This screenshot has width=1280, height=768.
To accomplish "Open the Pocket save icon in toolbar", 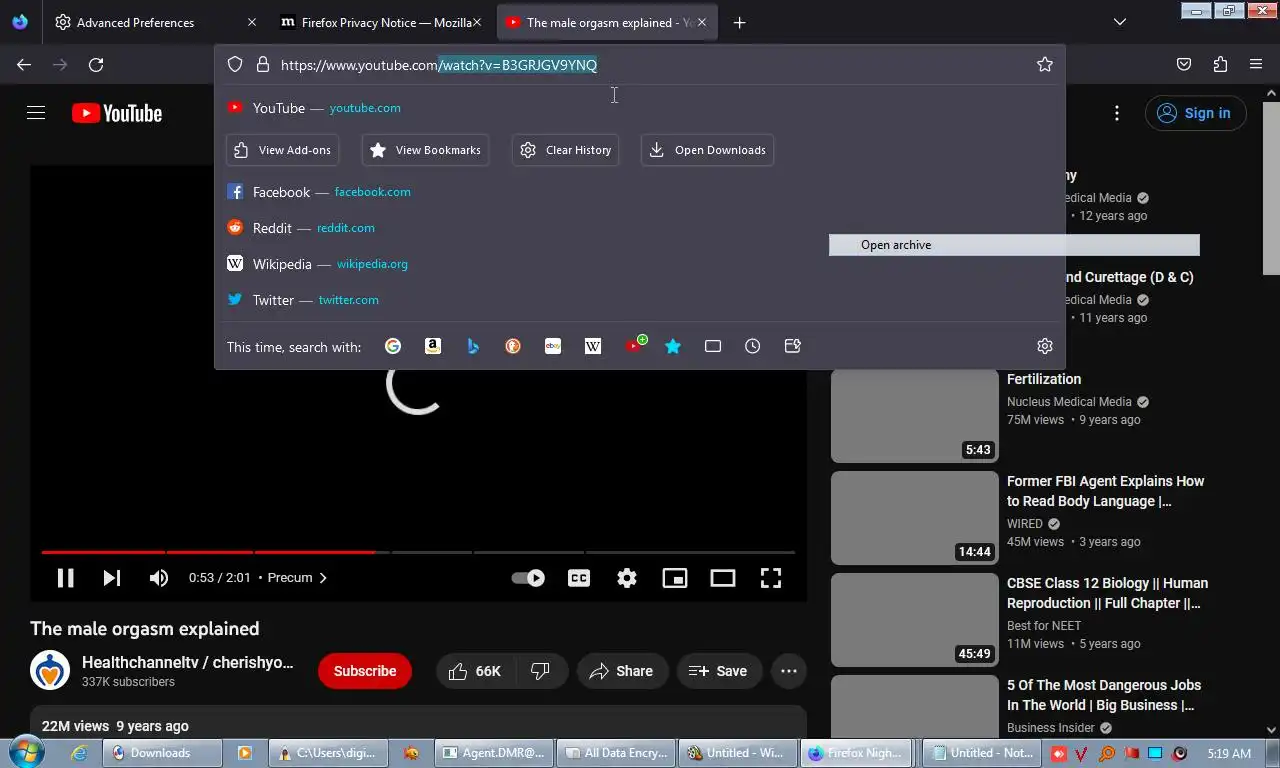I will pyautogui.click(x=1184, y=65).
